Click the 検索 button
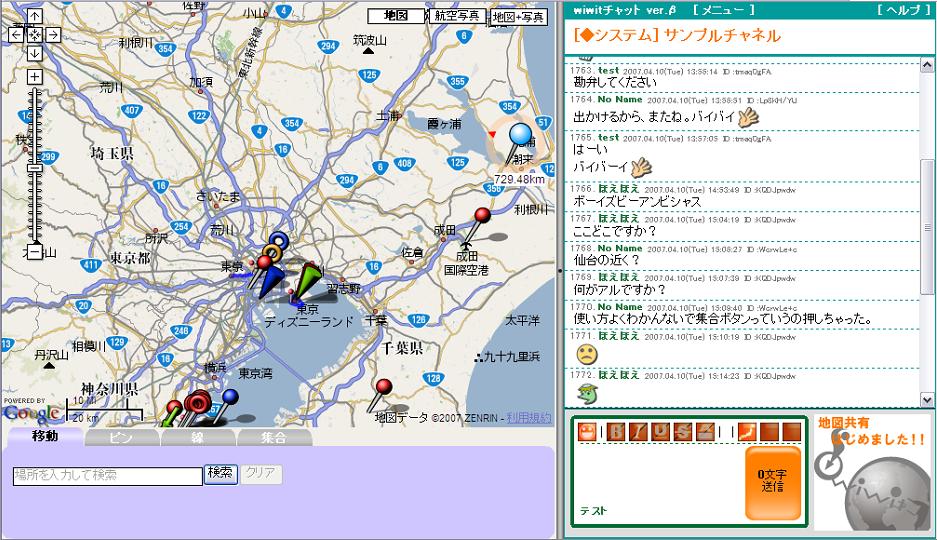The height and width of the screenshot is (540, 937). [x=221, y=473]
